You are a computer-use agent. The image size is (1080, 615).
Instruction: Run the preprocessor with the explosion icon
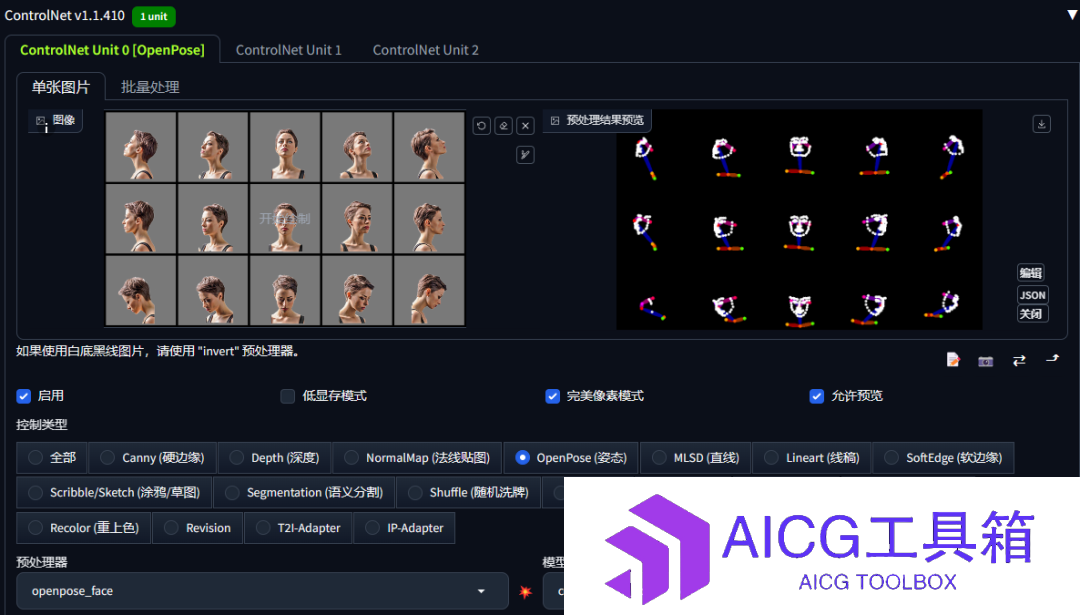click(526, 592)
